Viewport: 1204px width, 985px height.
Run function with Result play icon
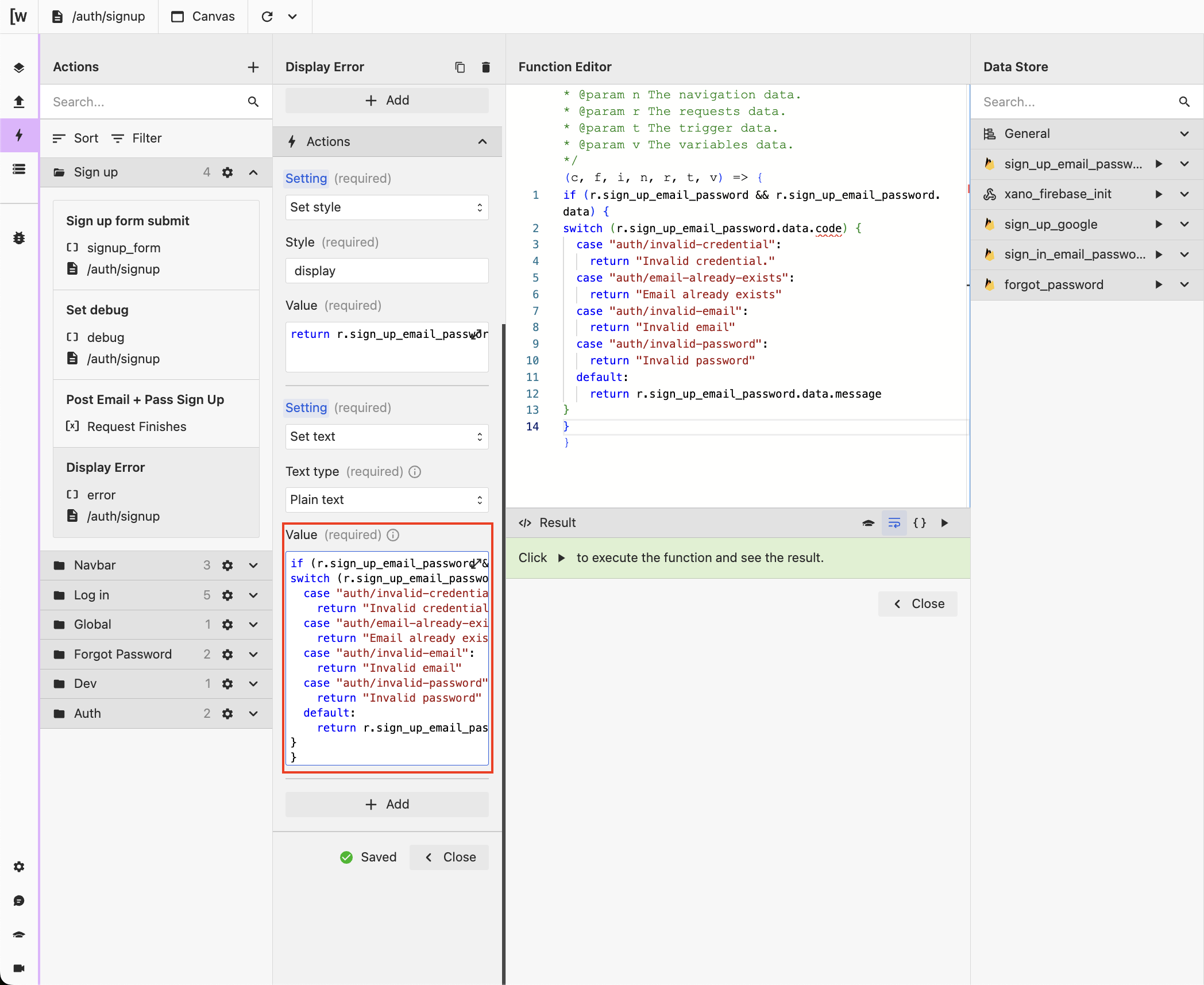[944, 523]
